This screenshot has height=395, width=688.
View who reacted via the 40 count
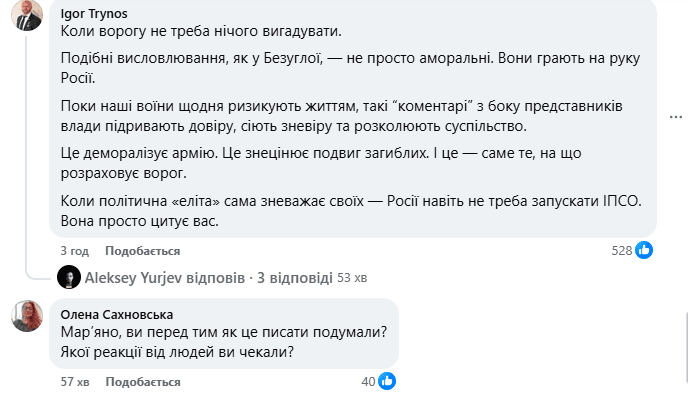[x=368, y=381]
